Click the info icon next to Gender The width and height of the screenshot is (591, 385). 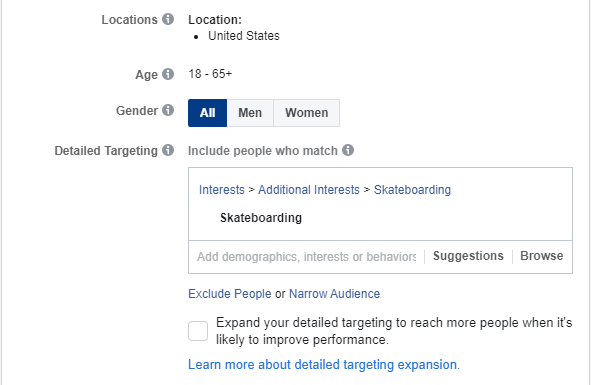tap(168, 110)
